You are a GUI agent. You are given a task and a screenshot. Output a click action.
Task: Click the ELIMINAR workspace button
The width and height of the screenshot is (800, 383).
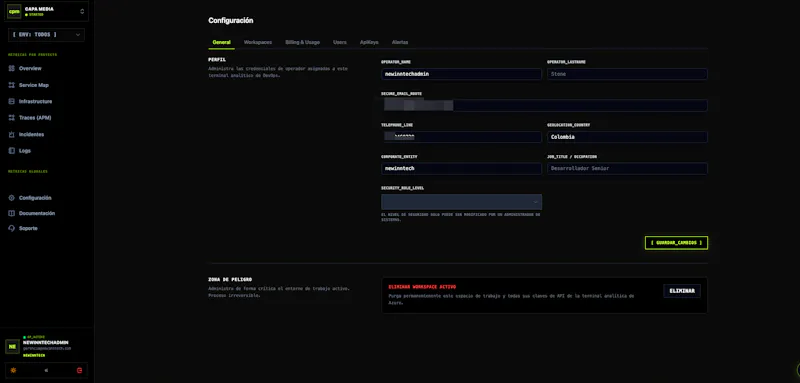682,291
